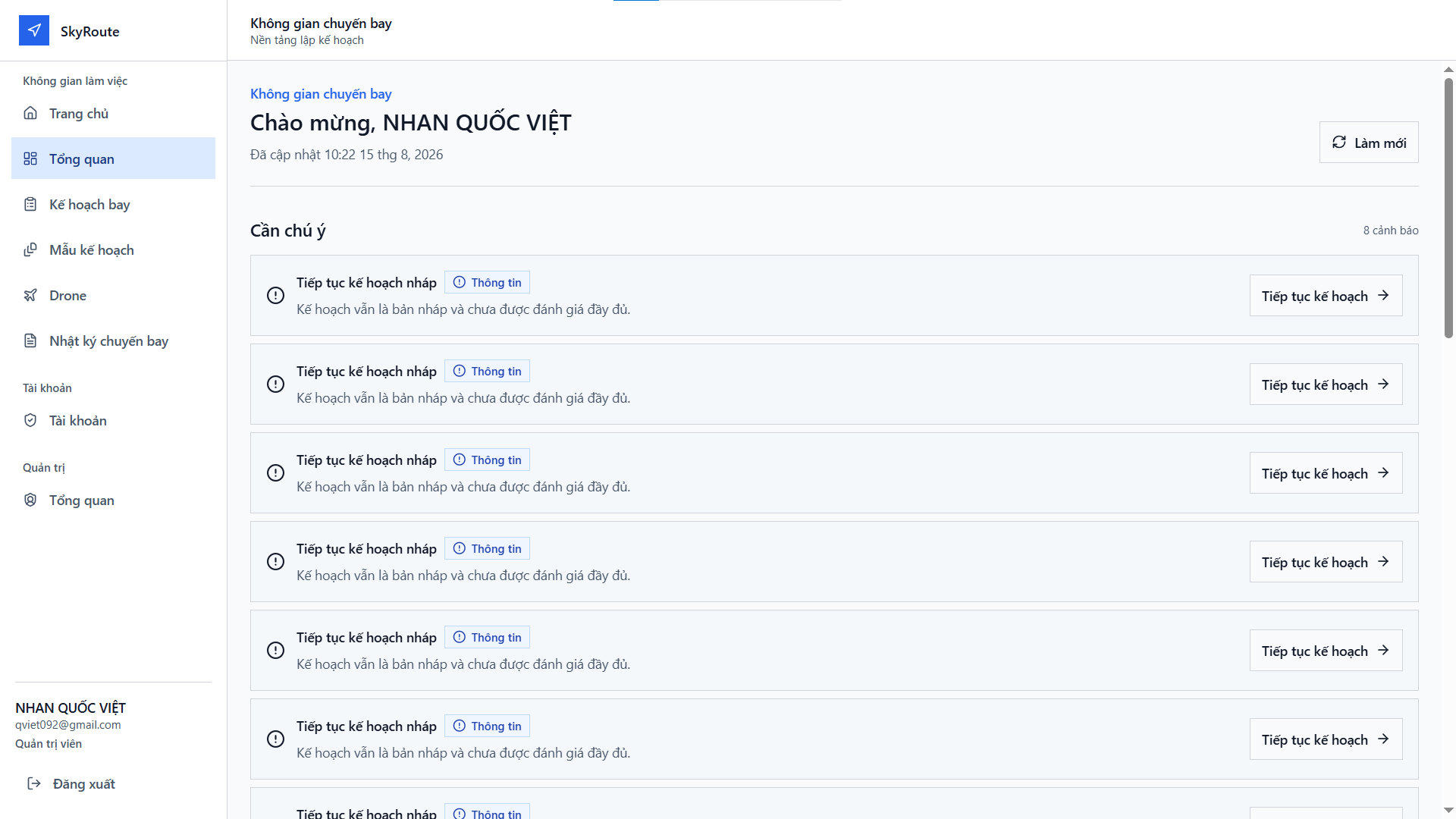Click the '8 cảnh báo' count text
The height and width of the screenshot is (819, 1456).
coord(1390,231)
